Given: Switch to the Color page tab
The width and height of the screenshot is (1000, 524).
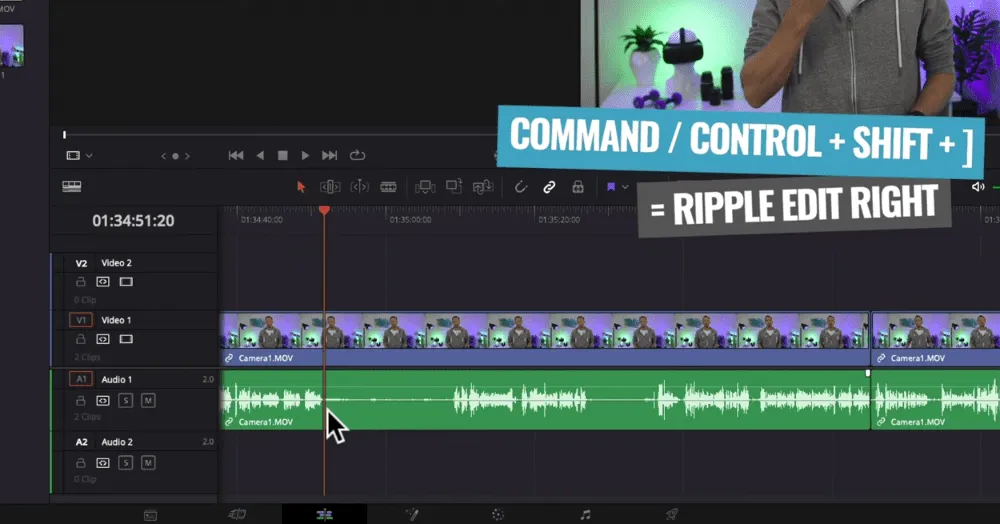Looking at the screenshot, I should 497,514.
